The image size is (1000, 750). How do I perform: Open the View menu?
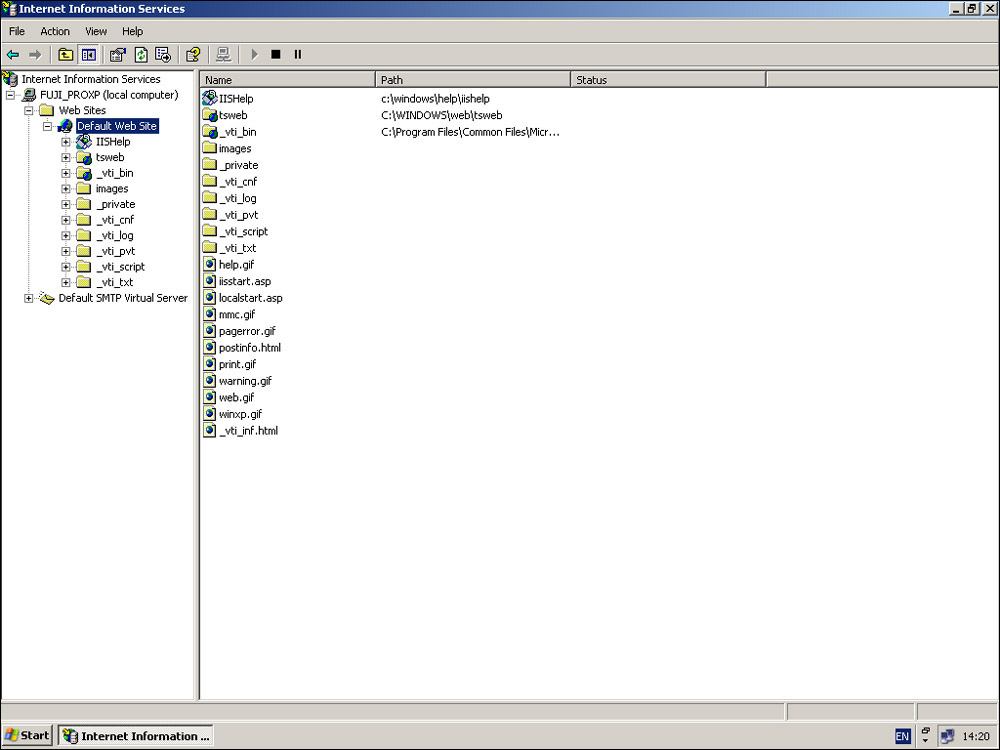[96, 32]
